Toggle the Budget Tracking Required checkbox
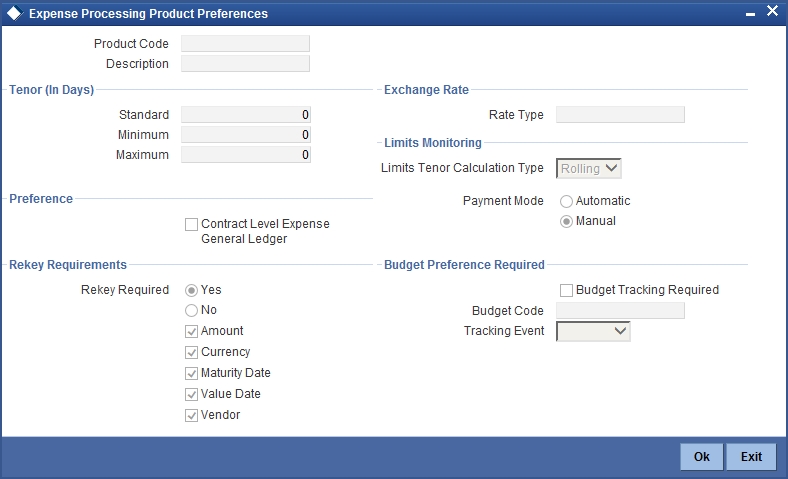Screen dimensions: 788x479 pos(567,290)
